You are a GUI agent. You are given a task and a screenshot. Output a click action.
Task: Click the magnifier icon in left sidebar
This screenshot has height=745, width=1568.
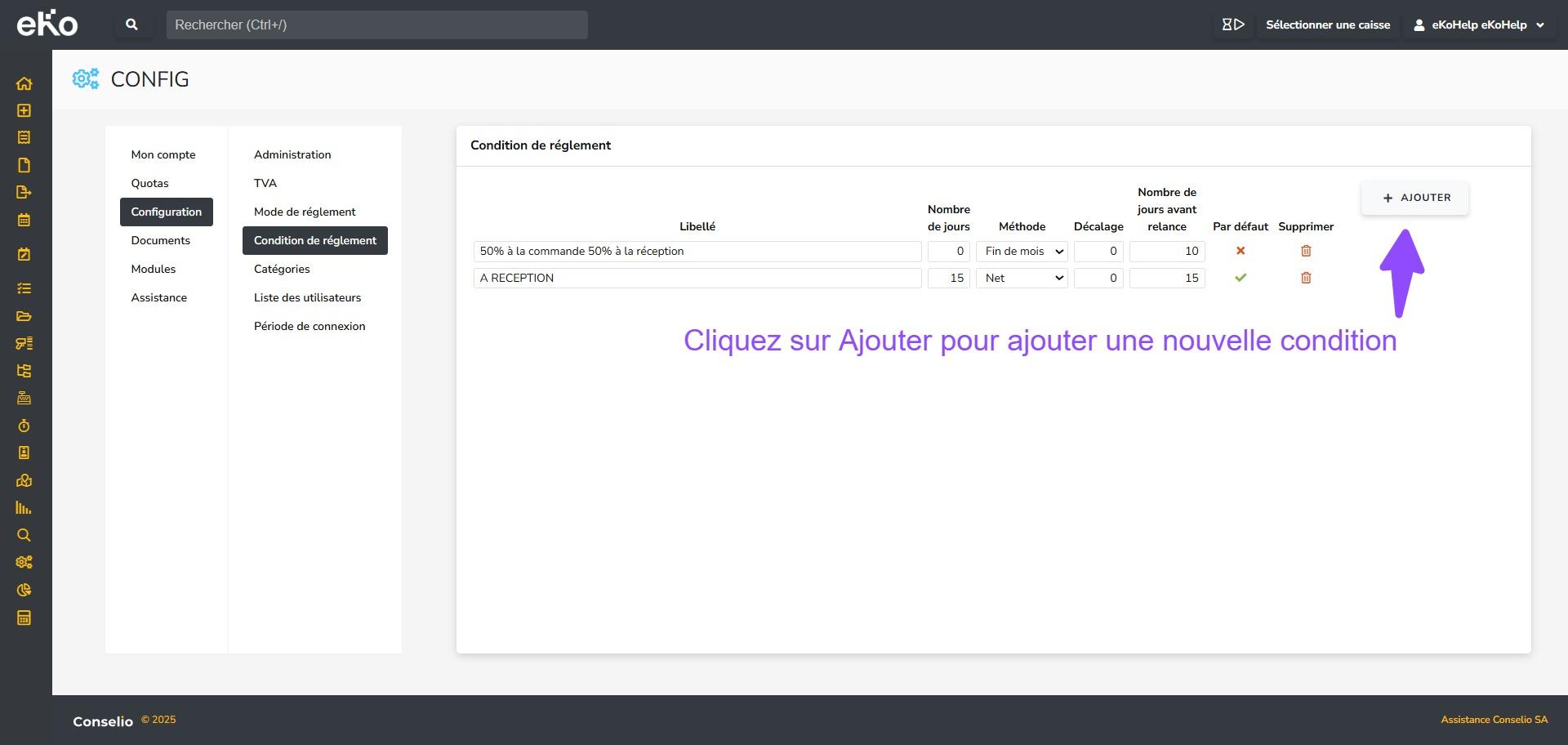pos(24,535)
